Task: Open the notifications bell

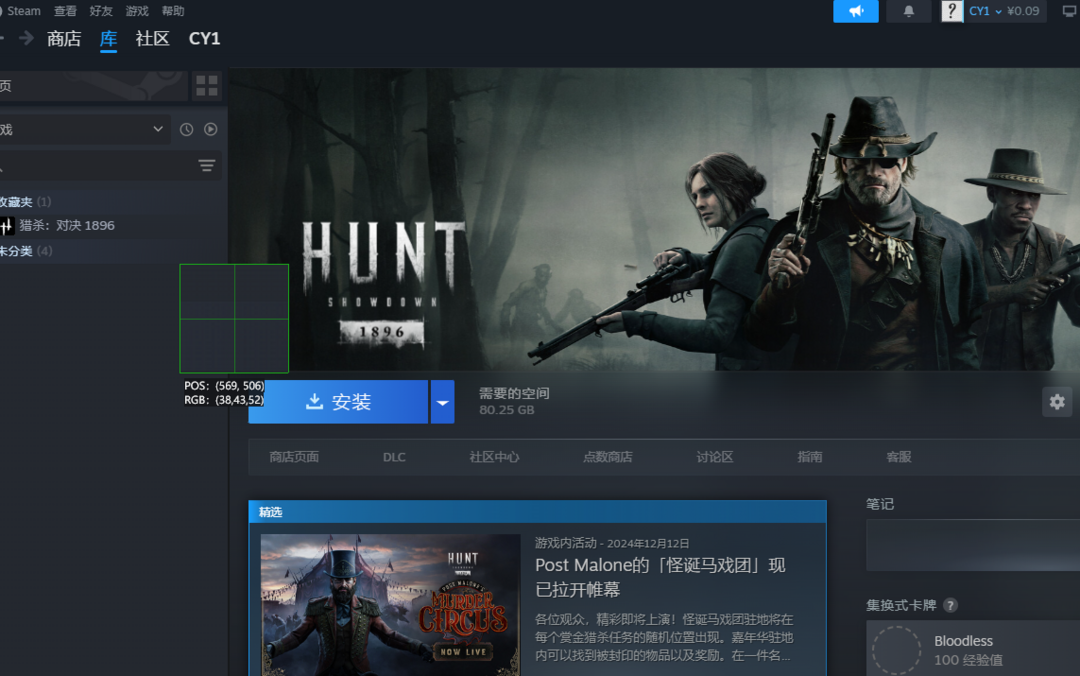Action: pos(909,11)
